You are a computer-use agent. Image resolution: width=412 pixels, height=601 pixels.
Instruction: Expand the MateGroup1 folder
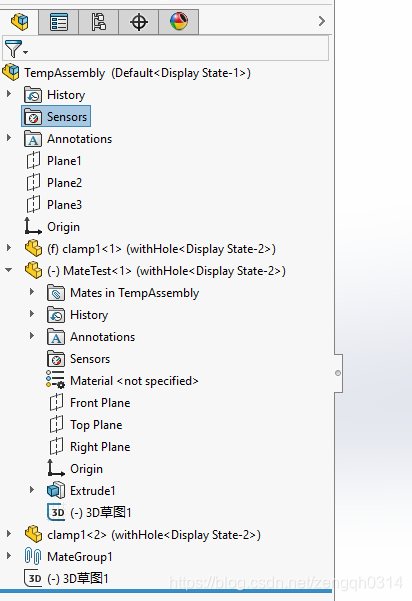tap(9, 555)
